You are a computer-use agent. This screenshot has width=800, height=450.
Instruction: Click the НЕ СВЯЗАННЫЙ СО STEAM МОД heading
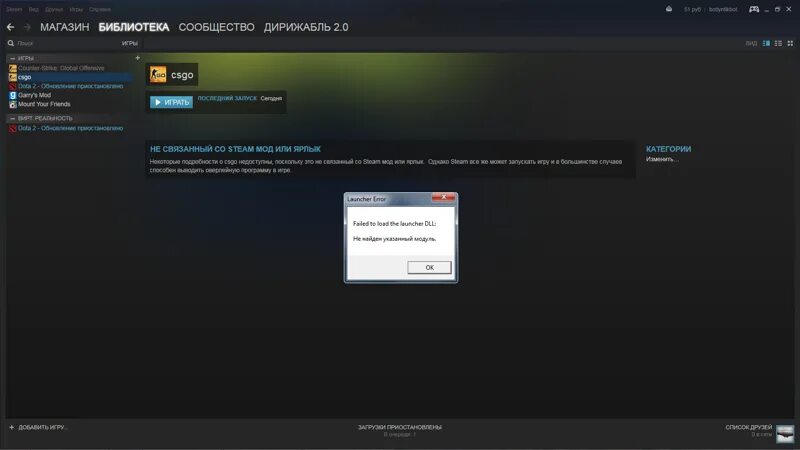pyautogui.click(x=235, y=149)
